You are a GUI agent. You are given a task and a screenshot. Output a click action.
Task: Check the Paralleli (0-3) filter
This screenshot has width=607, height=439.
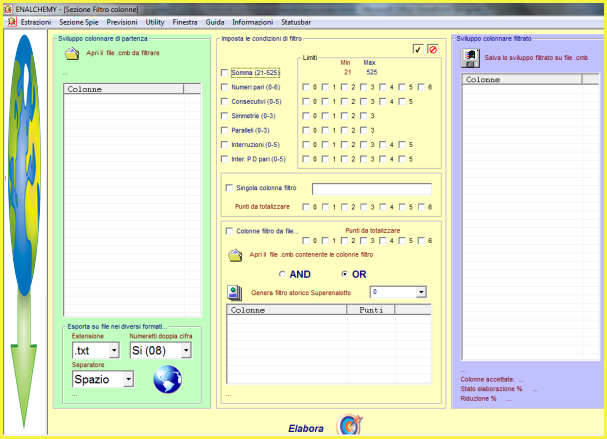[x=224, y=130]
